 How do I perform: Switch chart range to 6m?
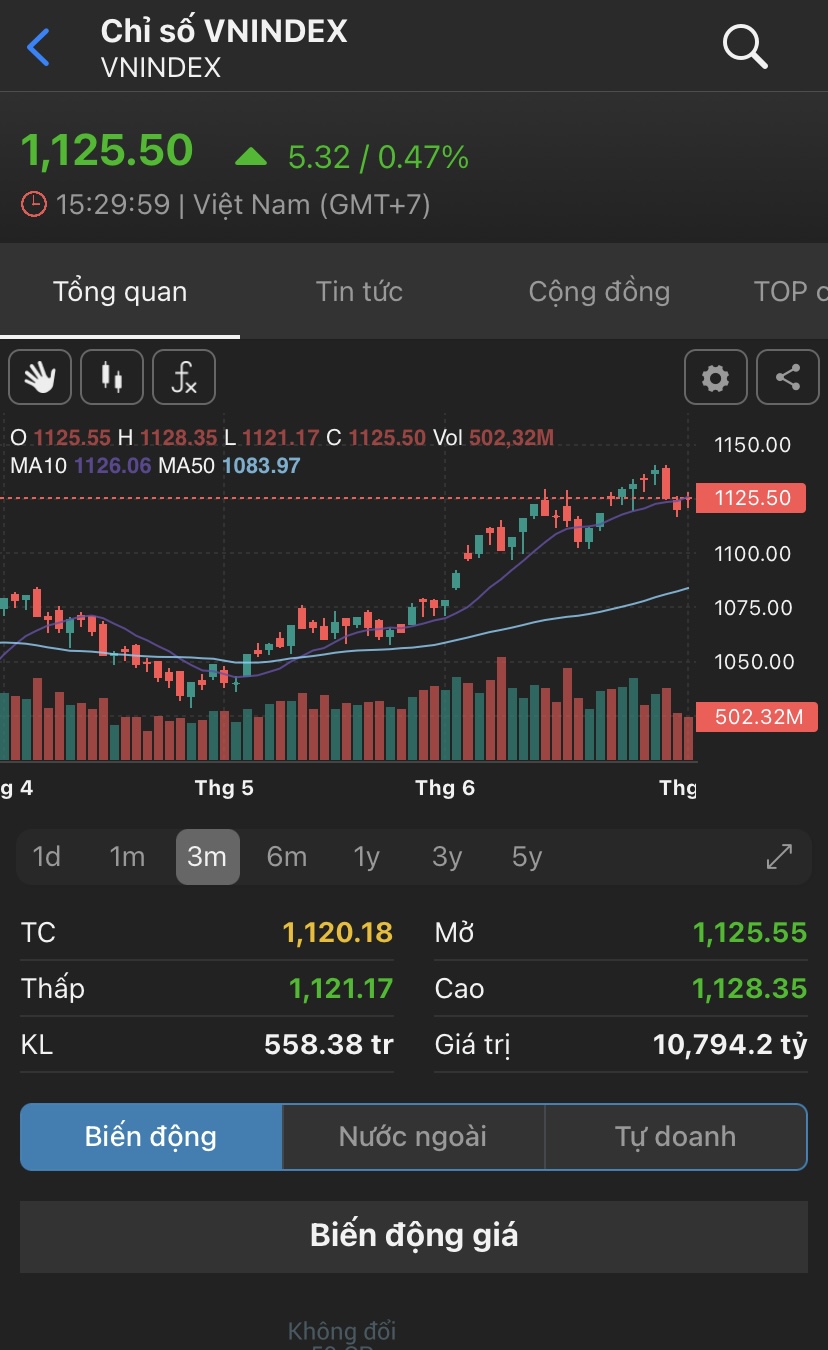click(287, 857)
